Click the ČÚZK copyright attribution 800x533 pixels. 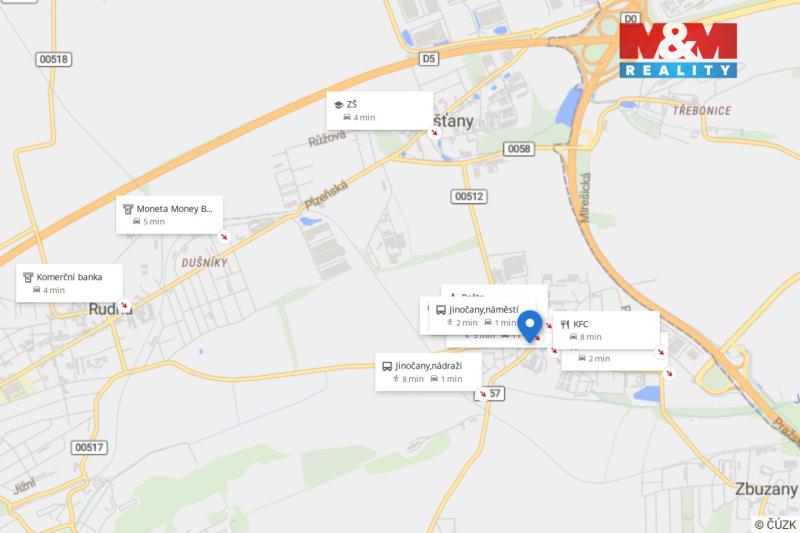click(x=776, y=524)
